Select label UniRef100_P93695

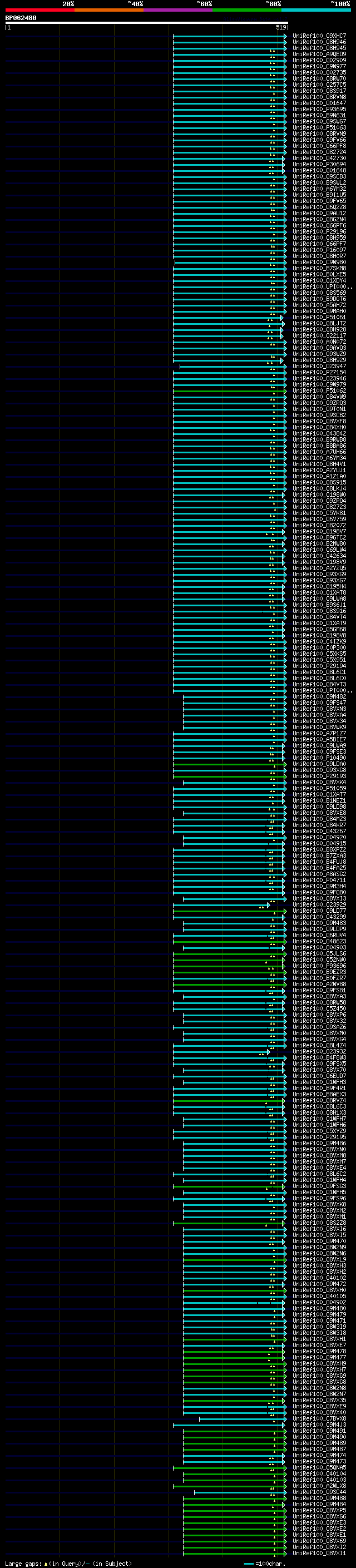click(319, 110)
